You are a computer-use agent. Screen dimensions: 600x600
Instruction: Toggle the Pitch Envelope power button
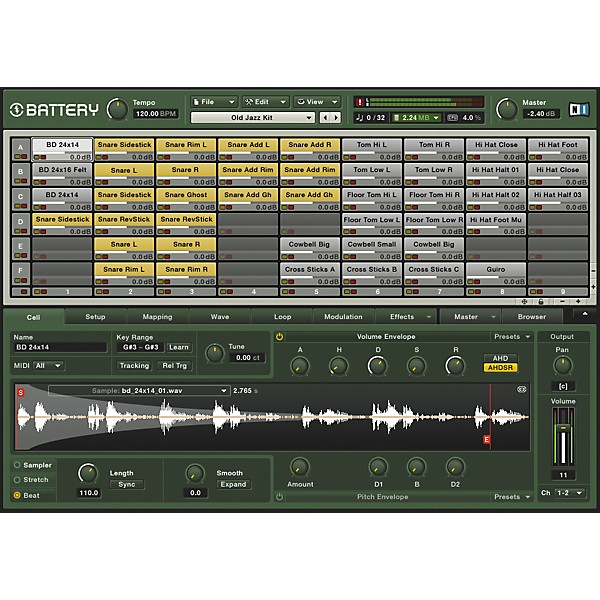279,497
